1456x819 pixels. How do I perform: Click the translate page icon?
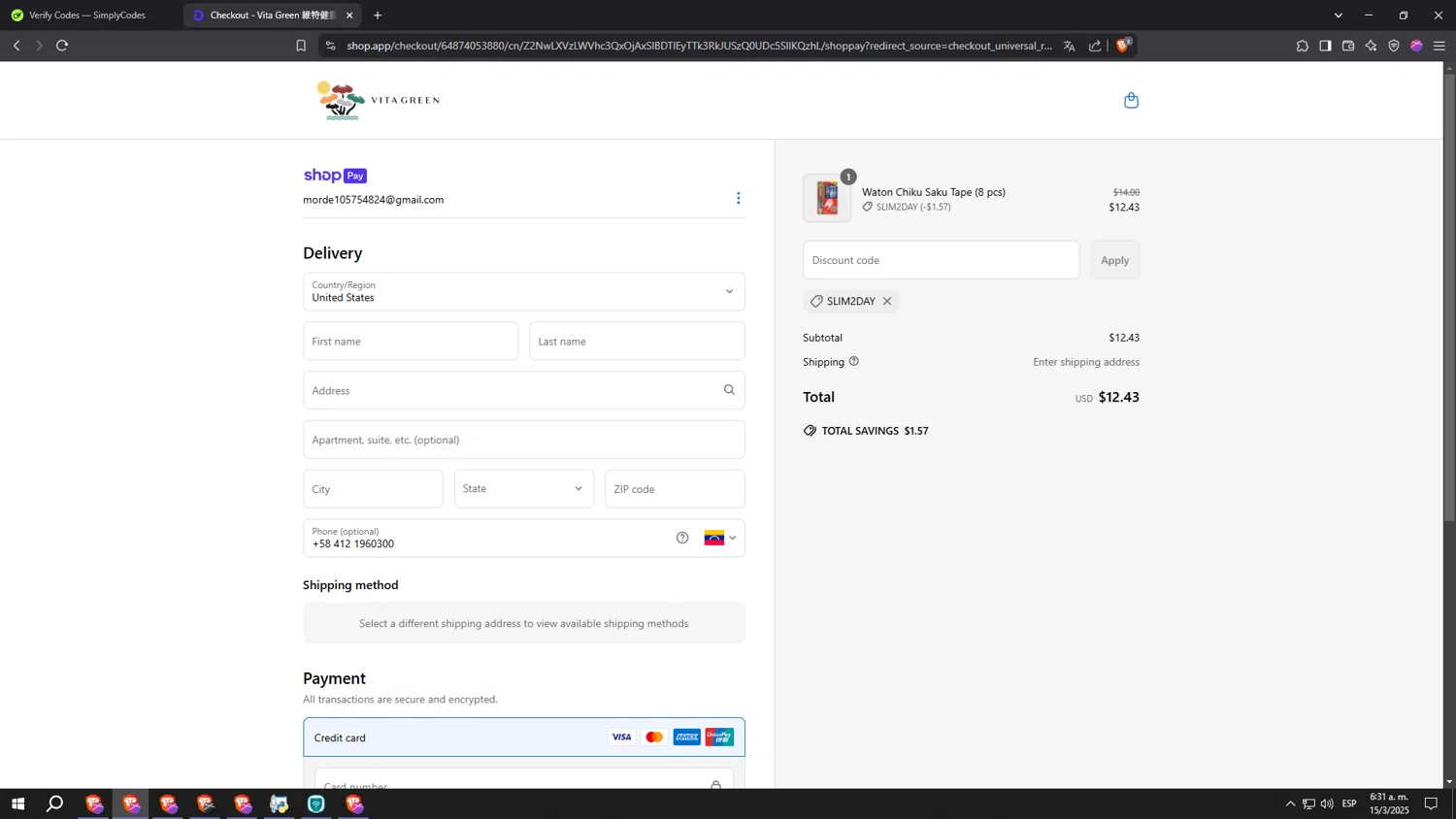click(1069, 46)
